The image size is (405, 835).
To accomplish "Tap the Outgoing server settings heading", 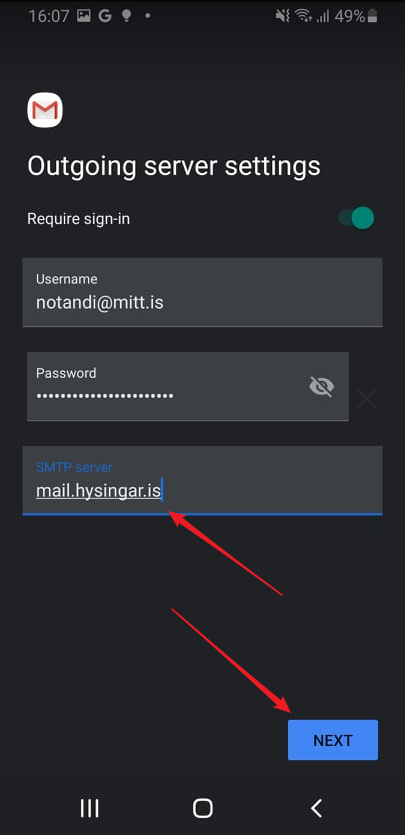I will (174, 166).
